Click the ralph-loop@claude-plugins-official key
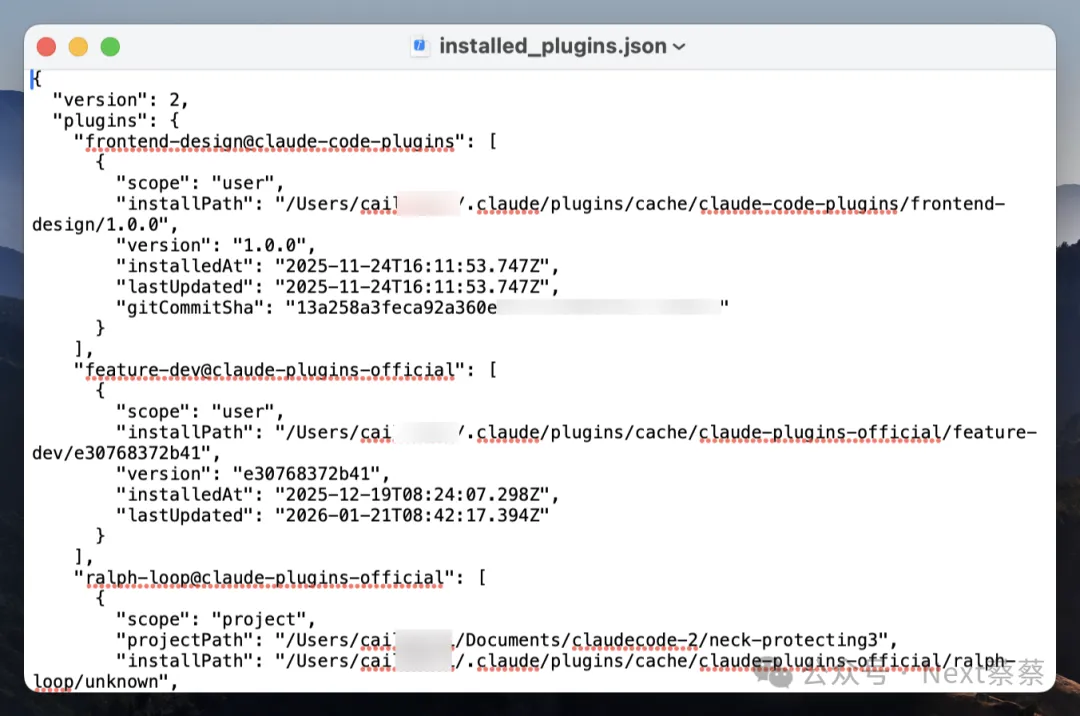This screenshot has height=716, width=1080. [x=267, y=578]
